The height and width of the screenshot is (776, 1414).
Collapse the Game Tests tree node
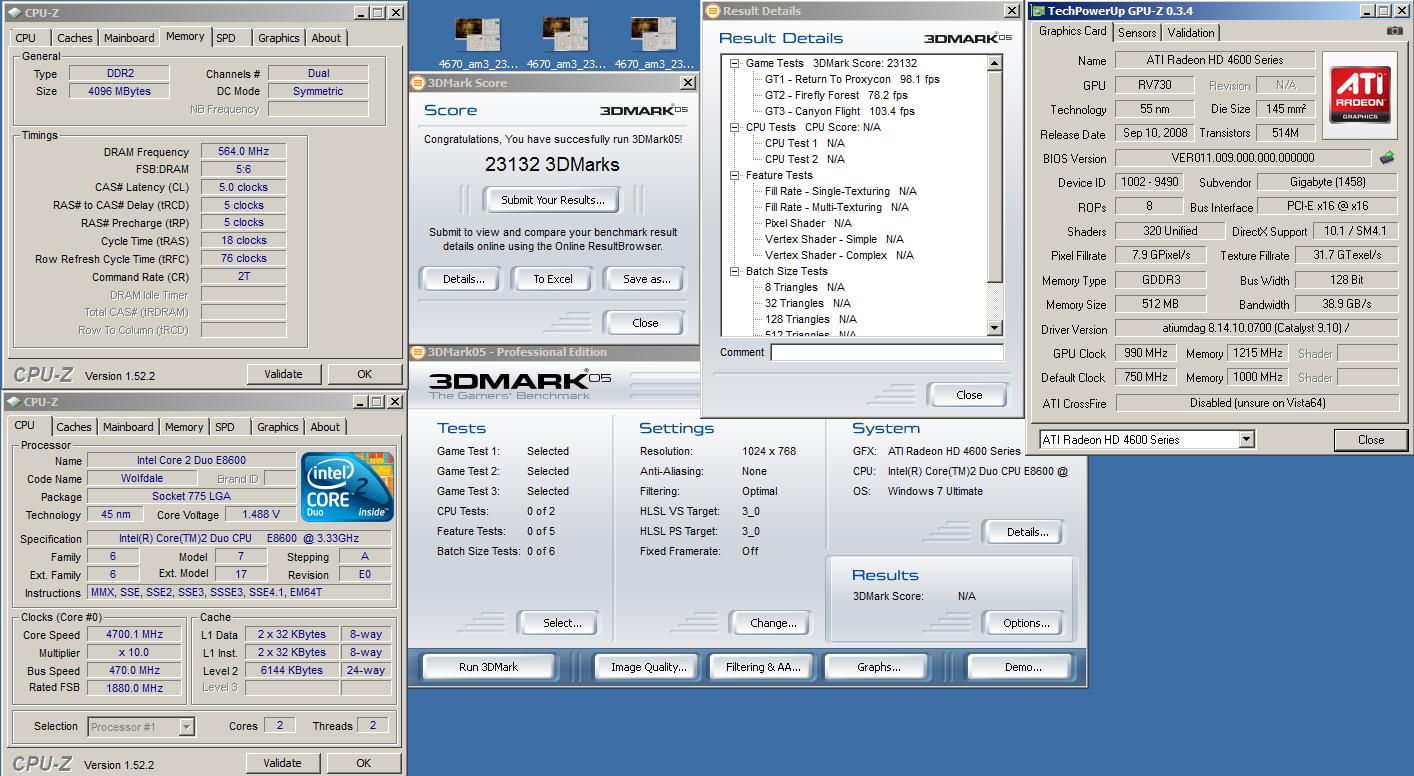point(735,63)
